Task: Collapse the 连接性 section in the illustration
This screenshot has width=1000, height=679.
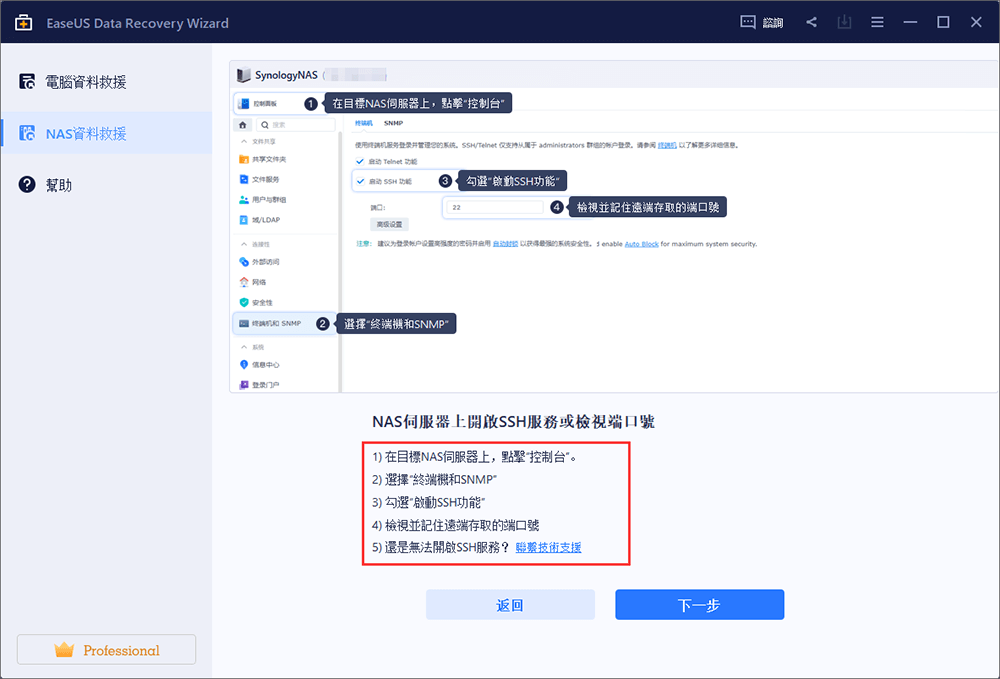Action: pos(244,244)
